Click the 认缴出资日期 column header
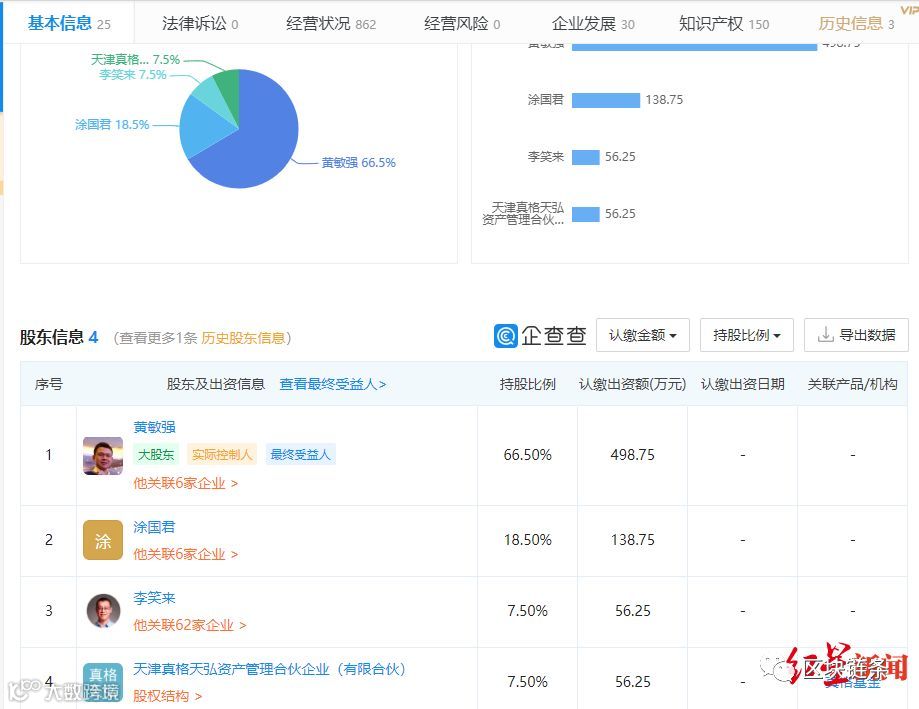 pos(743,384)
